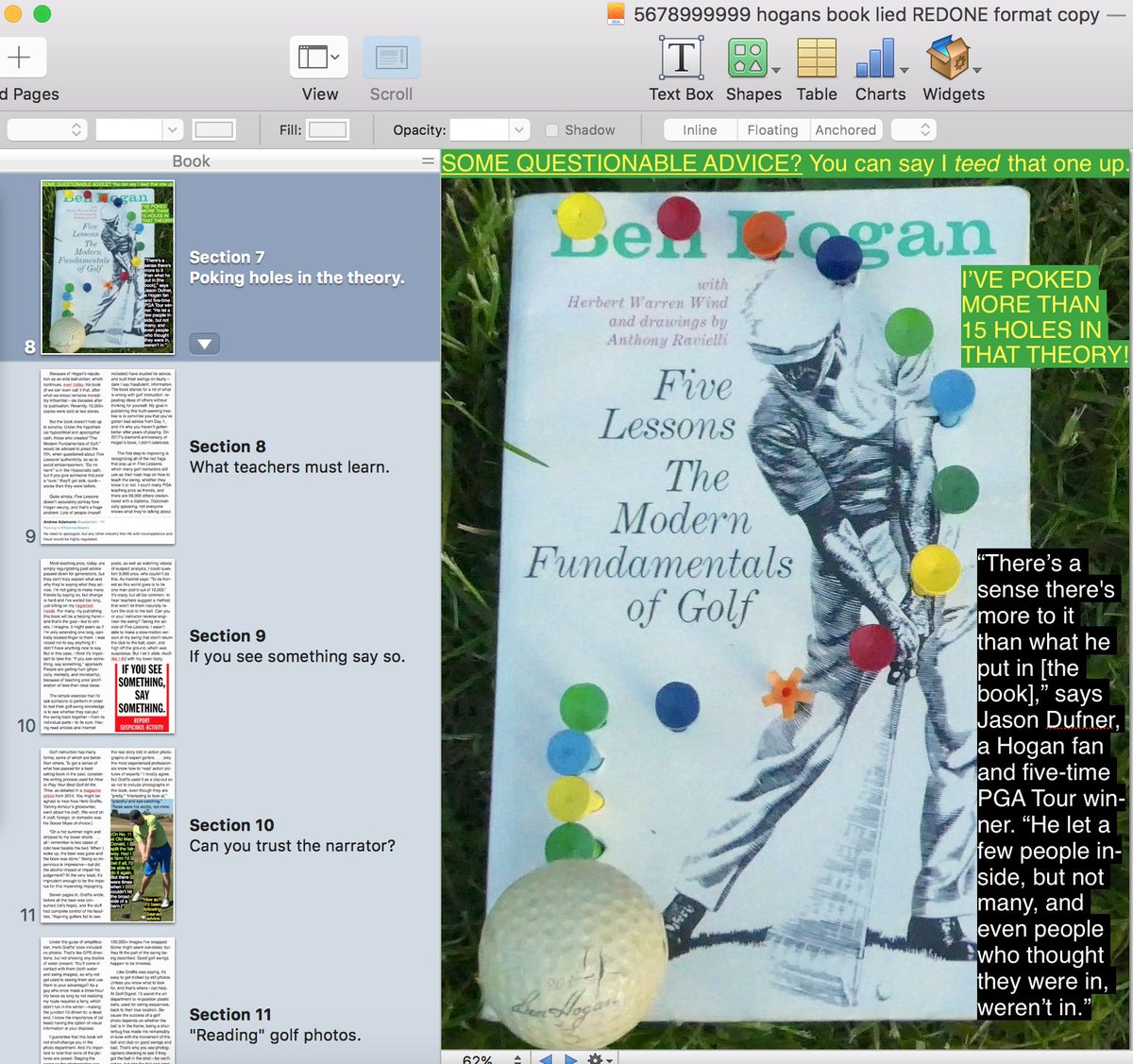Image resolution: width=1133 pixels, height=1064 pixels.
Task: Open the Charts picker
Action: pos(875,59)
